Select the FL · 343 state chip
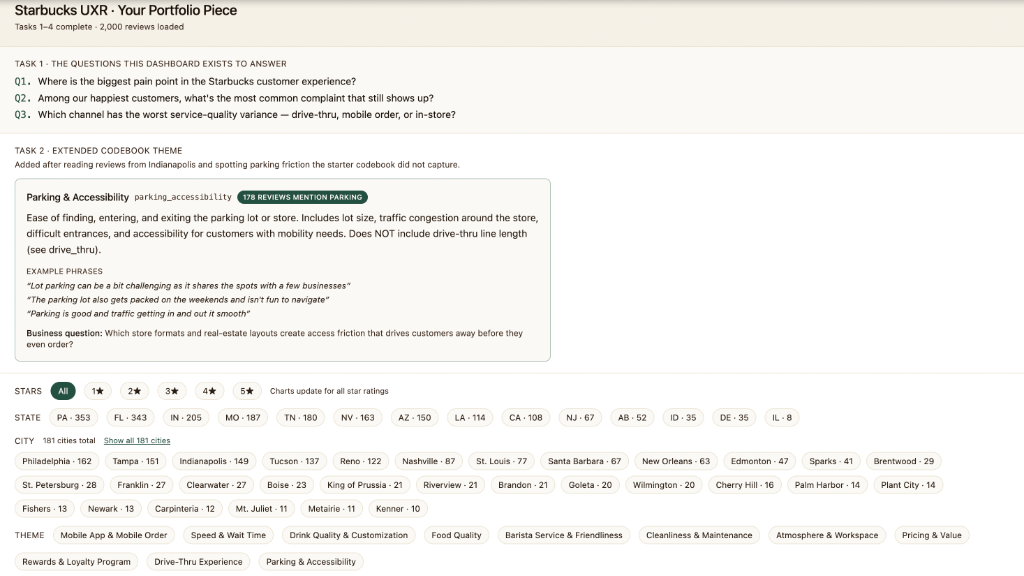The height and width of the screenshot is (576, 1024). coord(131,418)
